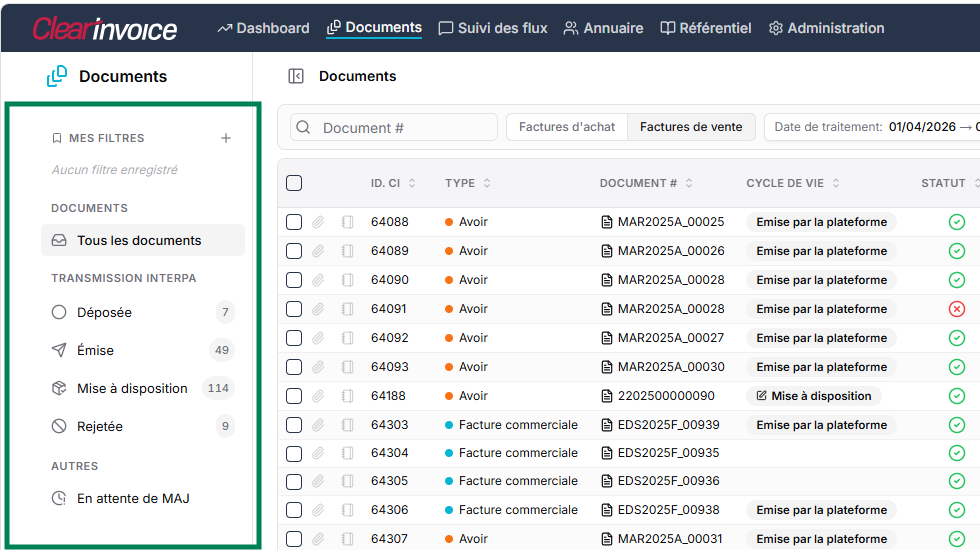
Task: Click edit icon in Mise à disposition badge
Action: point(761,396)
